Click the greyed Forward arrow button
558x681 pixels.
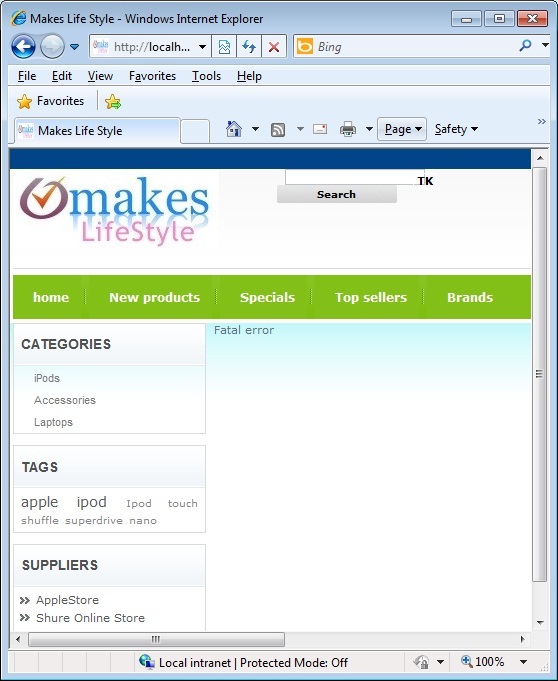[x=52, y=46]
